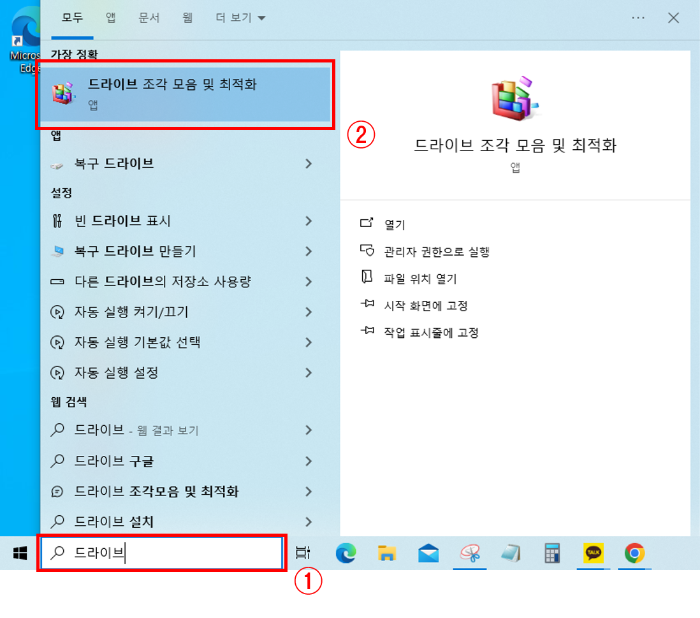Click the 복구 드라이브 app icon

pos(57,166)
